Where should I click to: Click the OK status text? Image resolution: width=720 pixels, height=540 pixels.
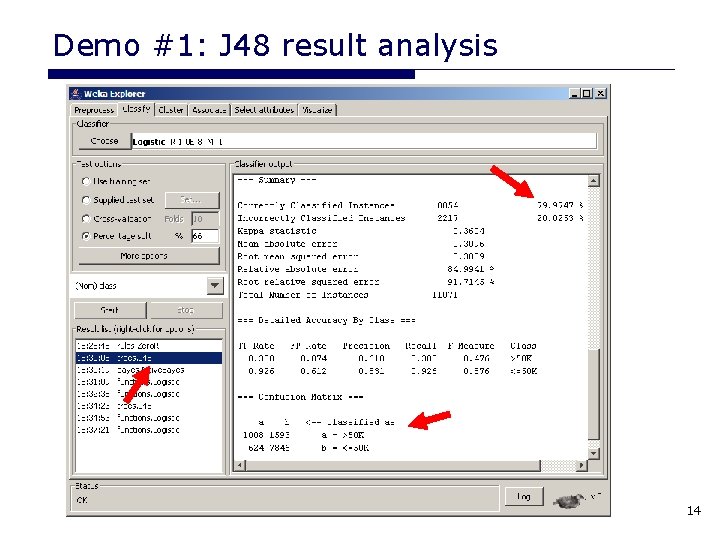(82, 500)
